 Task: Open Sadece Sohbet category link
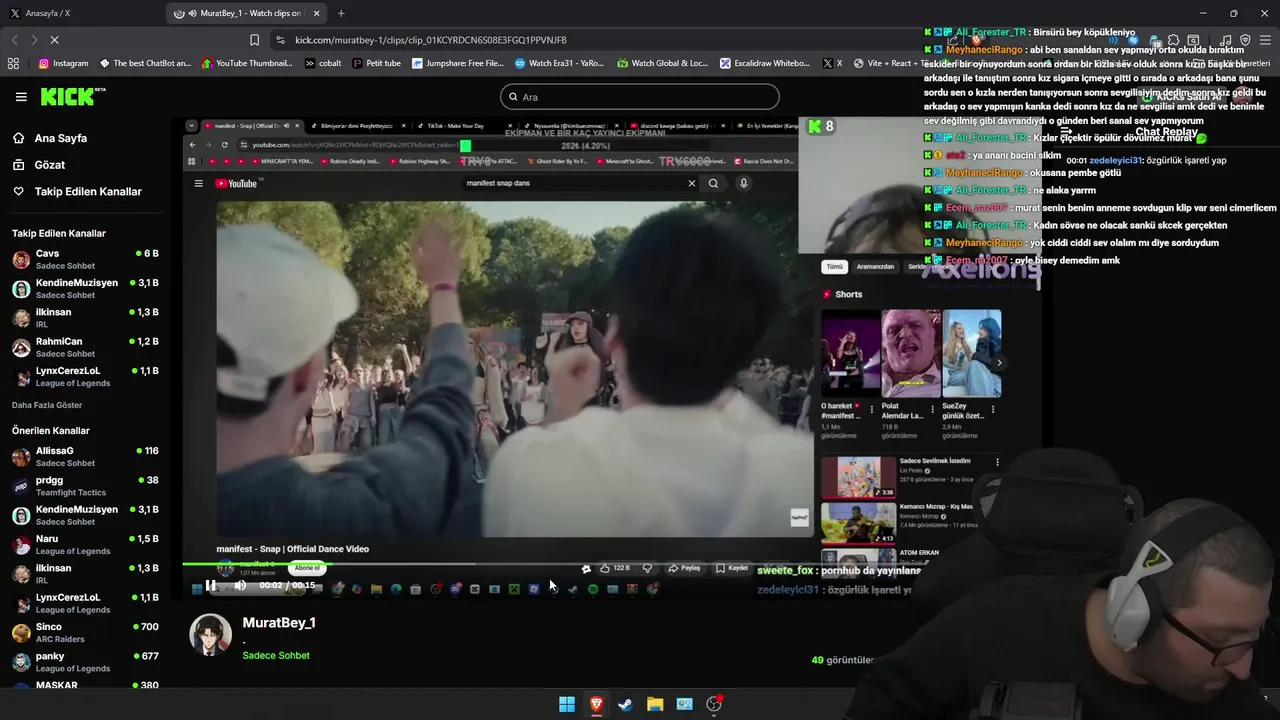pos(276,655)
